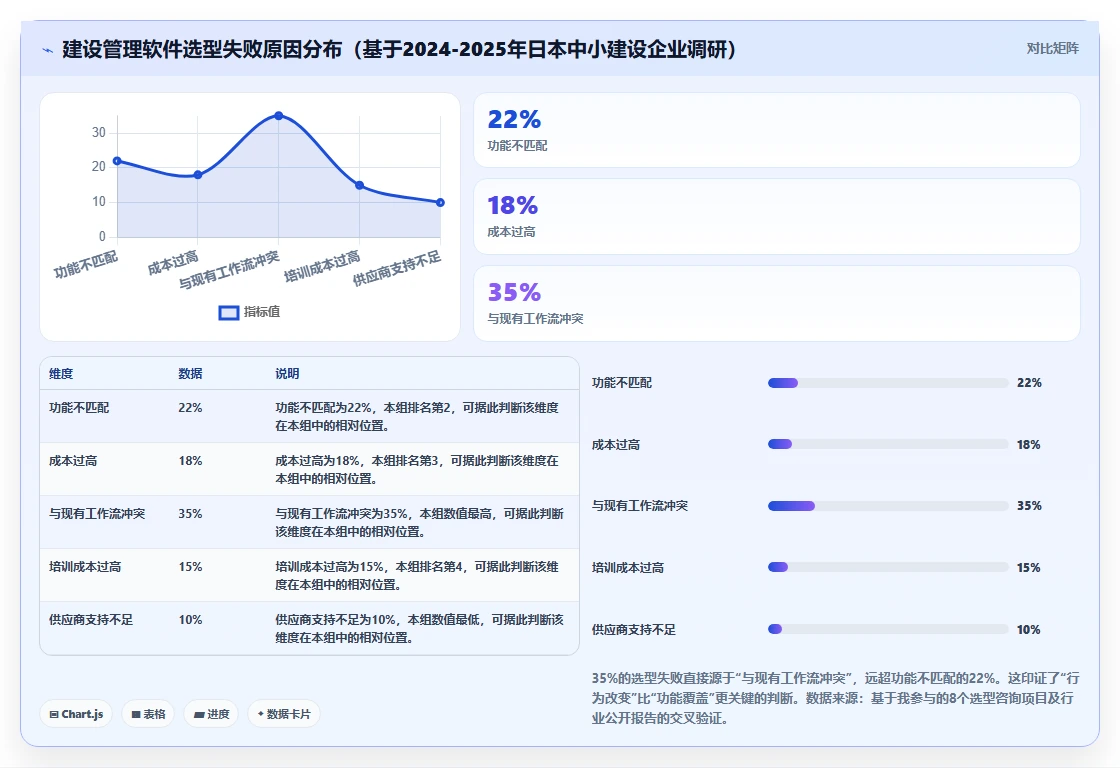Click the 35% 与现有工作流冲突 data card
This screenshot has height=768, width=1120.
[x=776, y=304]
